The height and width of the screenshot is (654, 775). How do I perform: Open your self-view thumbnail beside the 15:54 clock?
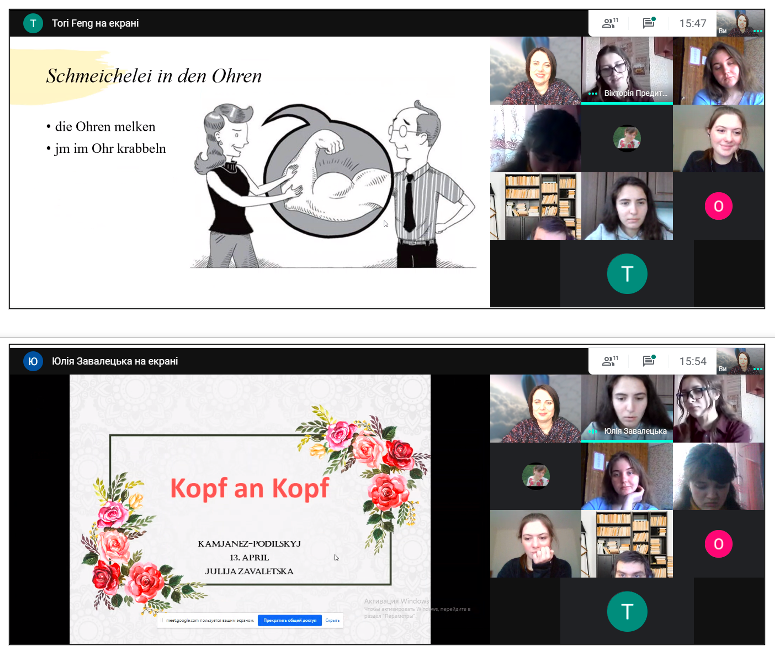(741, 360)
